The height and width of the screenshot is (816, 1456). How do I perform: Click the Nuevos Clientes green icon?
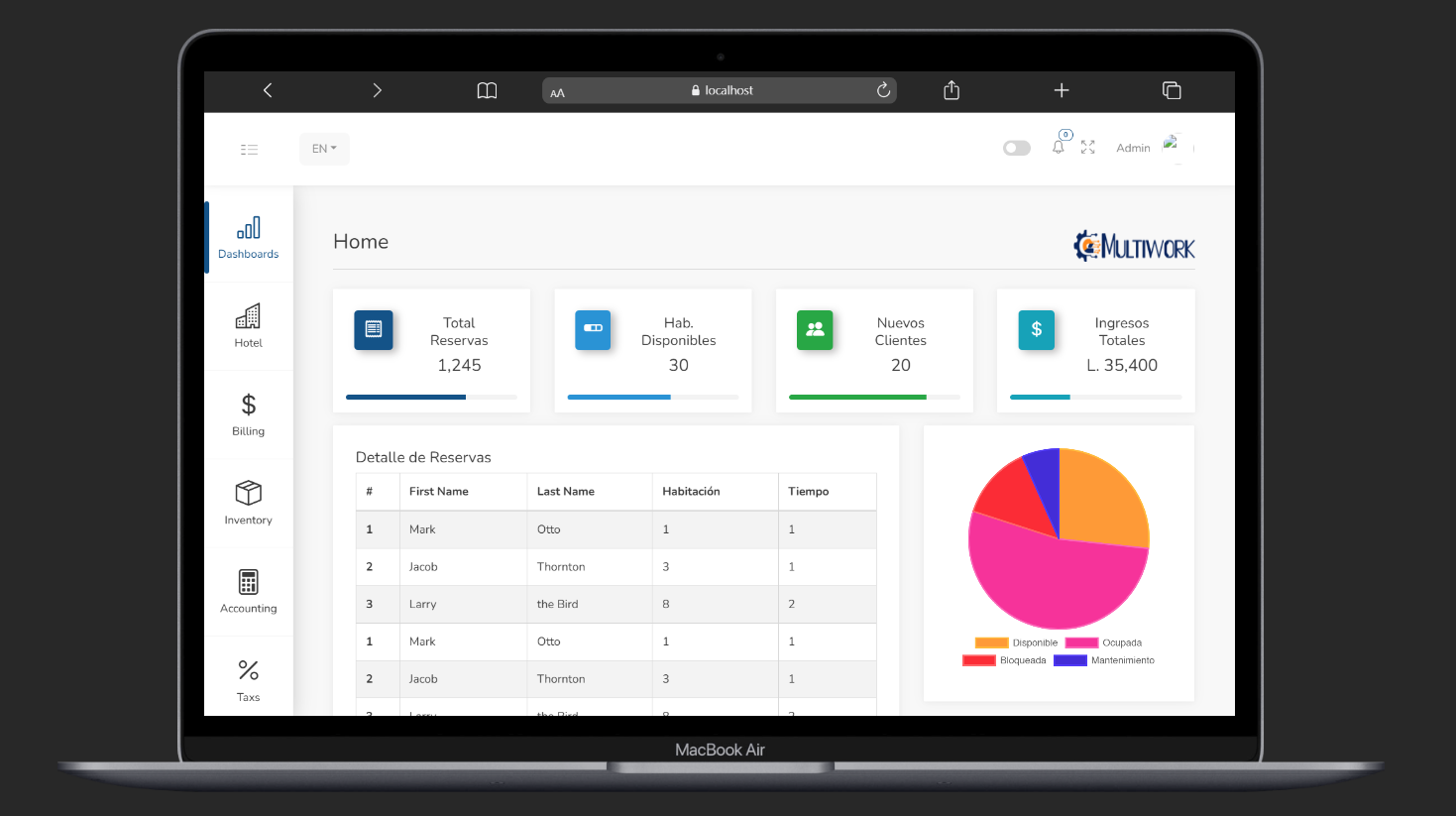[815, 330]
